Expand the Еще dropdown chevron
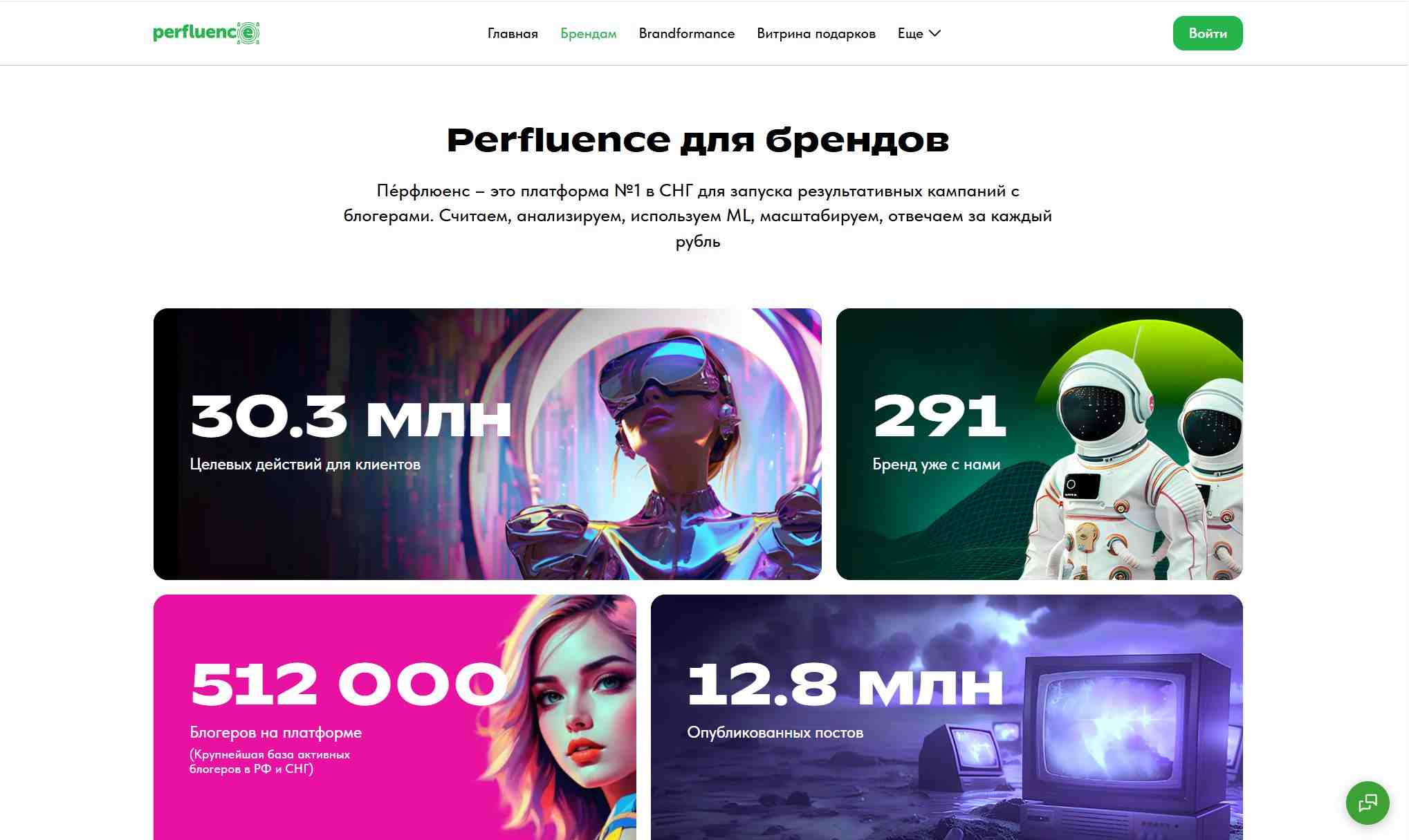 [934, 33]
